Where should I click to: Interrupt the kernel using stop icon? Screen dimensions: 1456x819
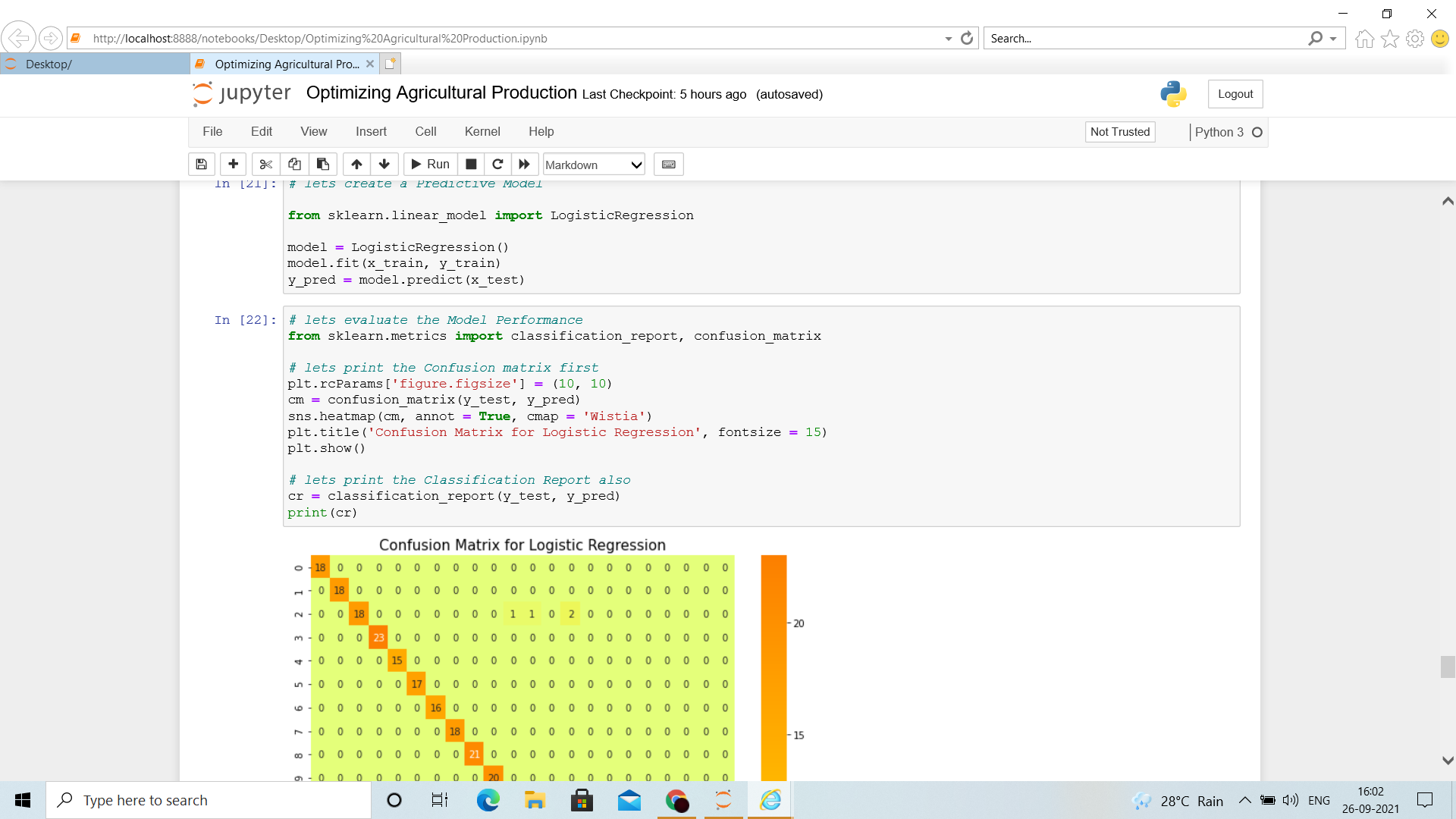471,164
